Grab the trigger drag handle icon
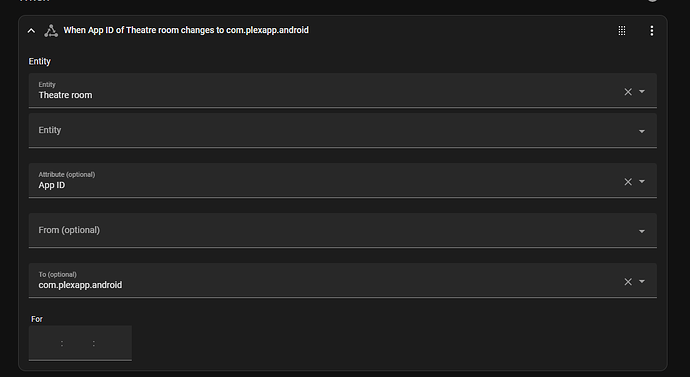This screenshot has height=377, width=690. coord(622,30)
